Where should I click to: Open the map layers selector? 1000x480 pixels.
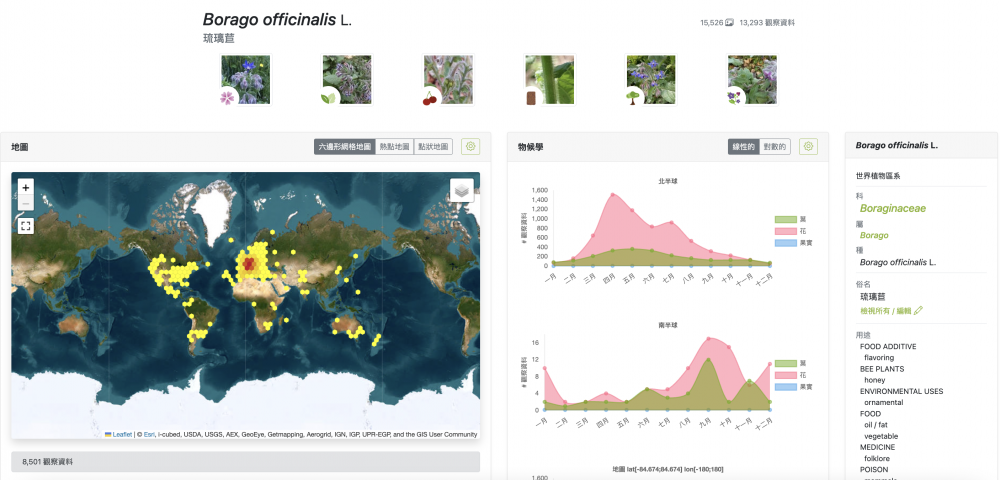click(461, 190)
